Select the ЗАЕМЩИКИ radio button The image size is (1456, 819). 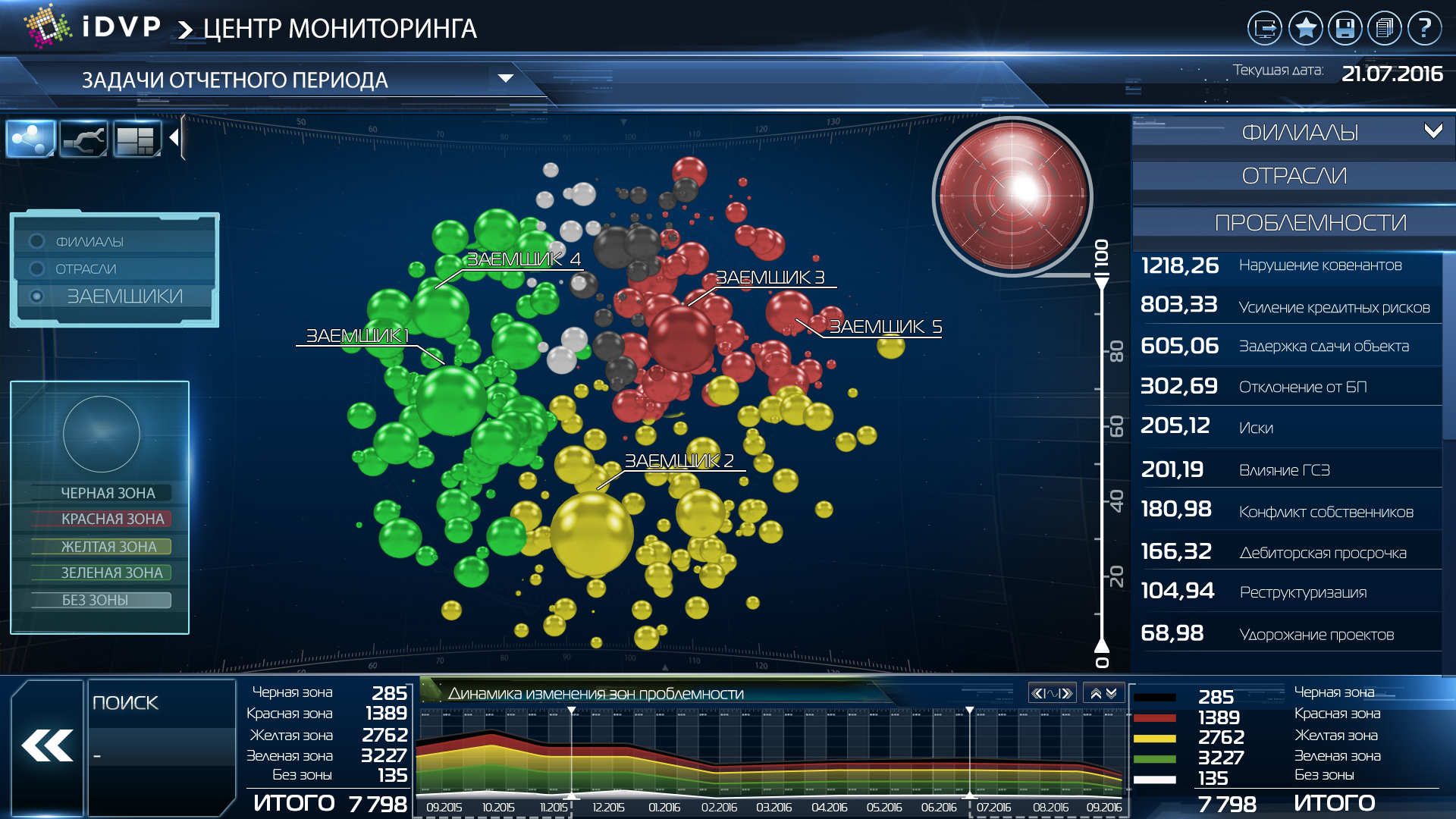point(36,296)
